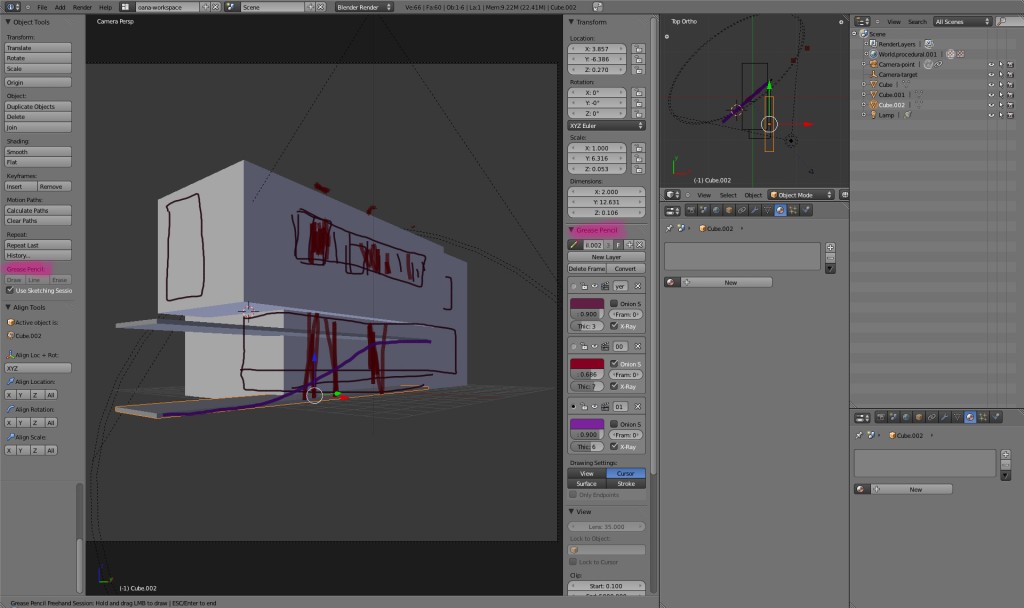The width and height of the screenshot is (1024, 608).
Task: Open Search menu in outliner header
Action: pos(917,22)
